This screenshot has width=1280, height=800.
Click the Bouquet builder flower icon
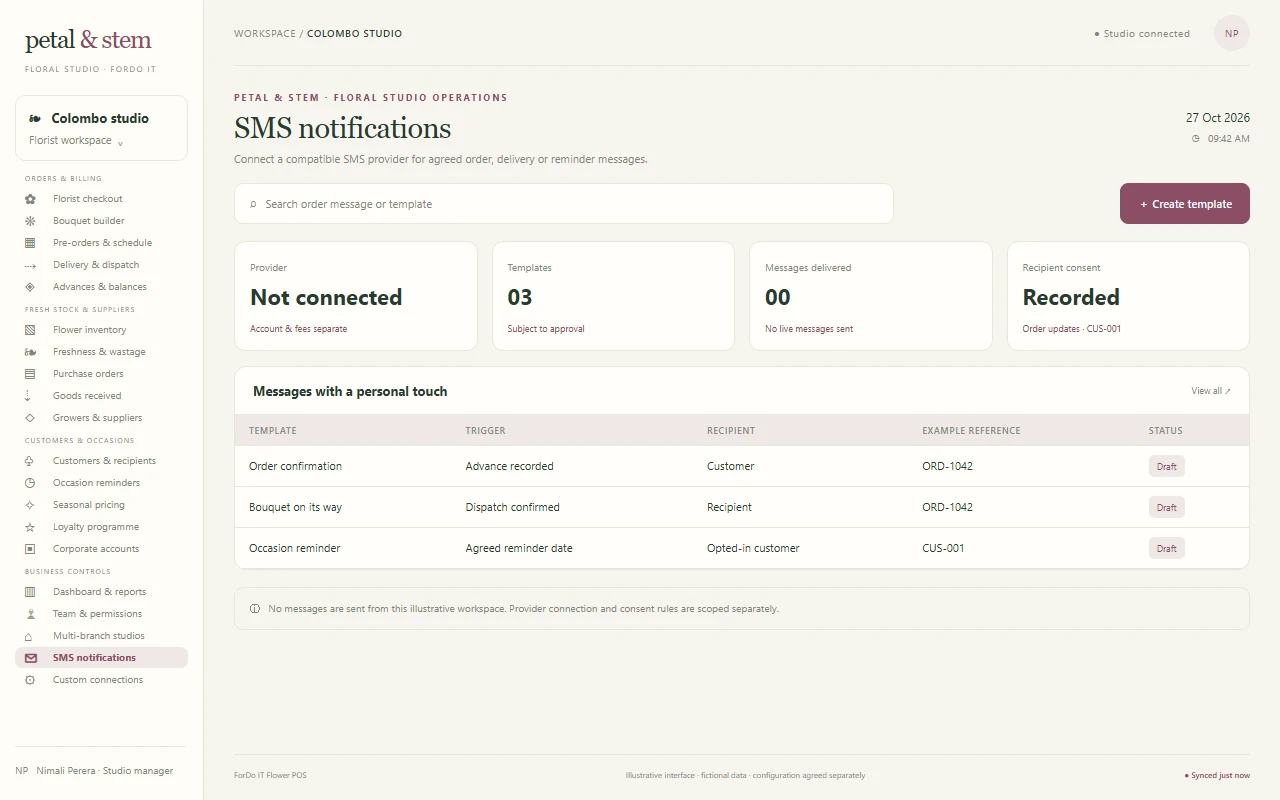point(30,221)
